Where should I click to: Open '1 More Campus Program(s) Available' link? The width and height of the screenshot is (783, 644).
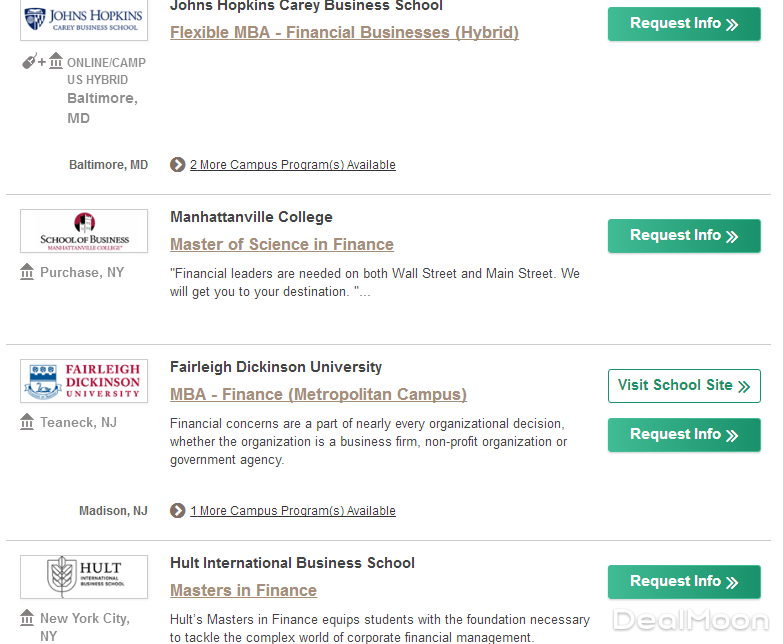pyautogui.click(x=293, y=511)
